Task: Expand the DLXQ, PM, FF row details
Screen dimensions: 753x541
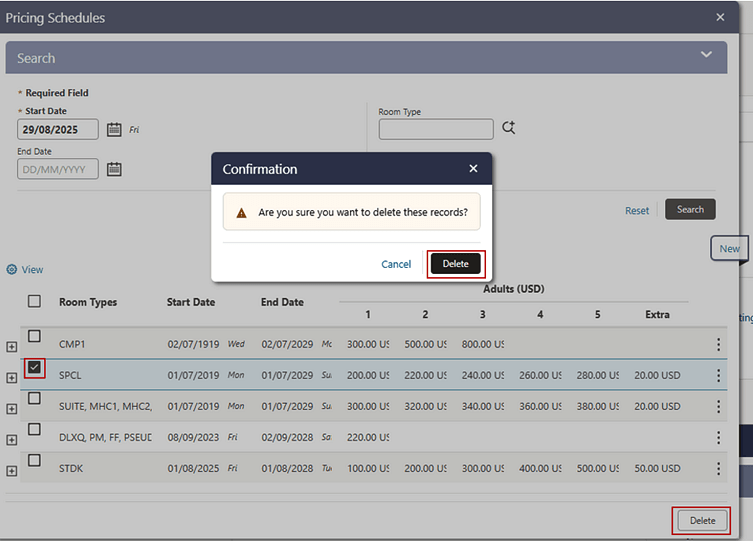Action: click(12, 440)
